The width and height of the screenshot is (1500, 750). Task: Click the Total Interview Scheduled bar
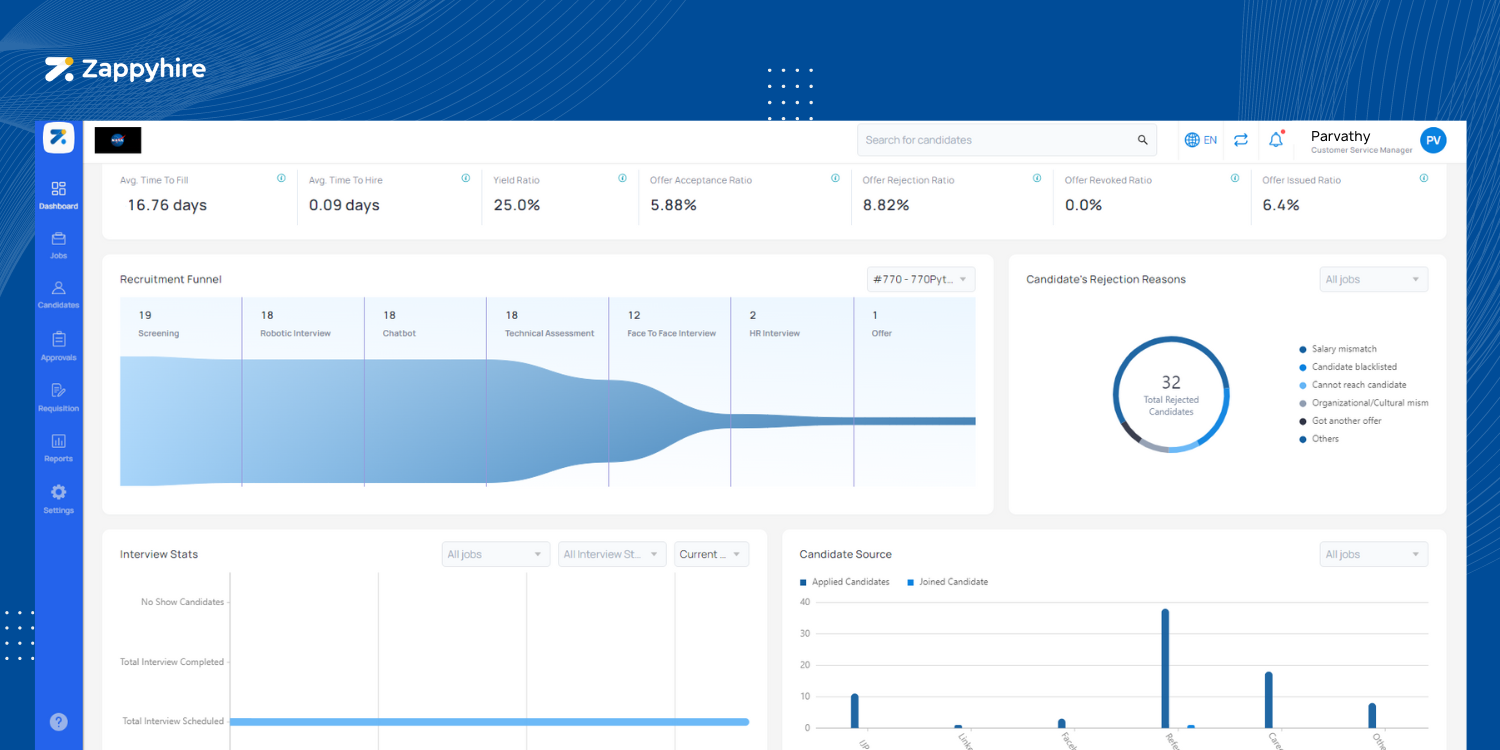click(x=490, y=721)
